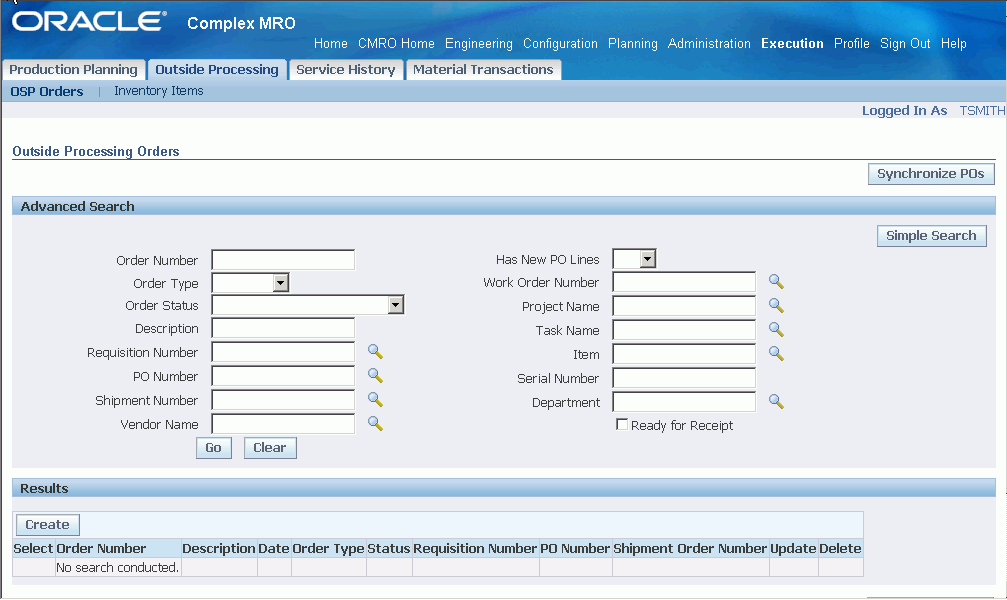Click the Create button in Results
This screenshot has width=1007, height=600.
[48, 525]
